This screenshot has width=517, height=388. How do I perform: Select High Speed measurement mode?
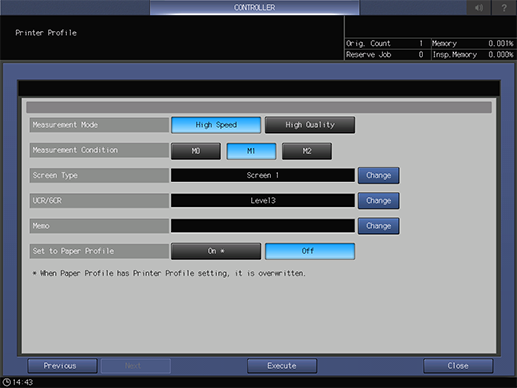(216, 125)
